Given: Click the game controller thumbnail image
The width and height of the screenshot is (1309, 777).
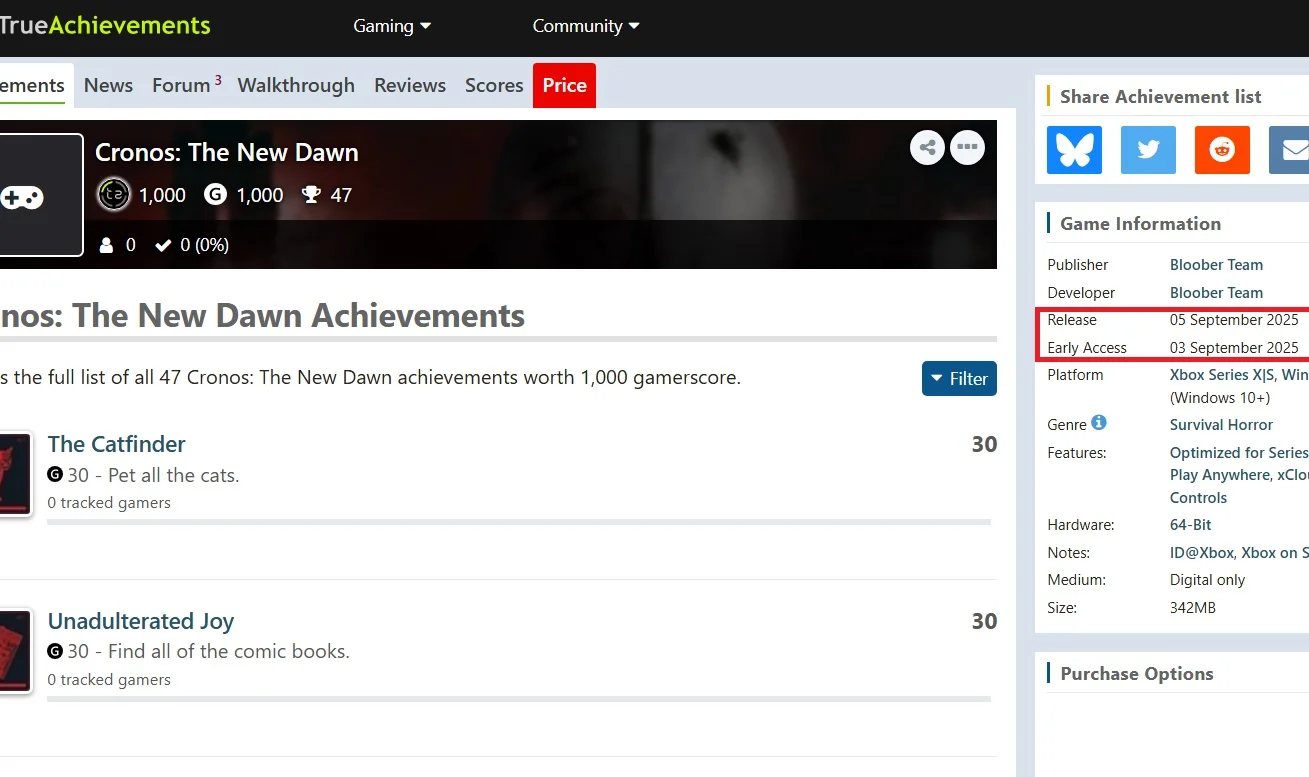Looking at the screenshot, I should (41, 195).
